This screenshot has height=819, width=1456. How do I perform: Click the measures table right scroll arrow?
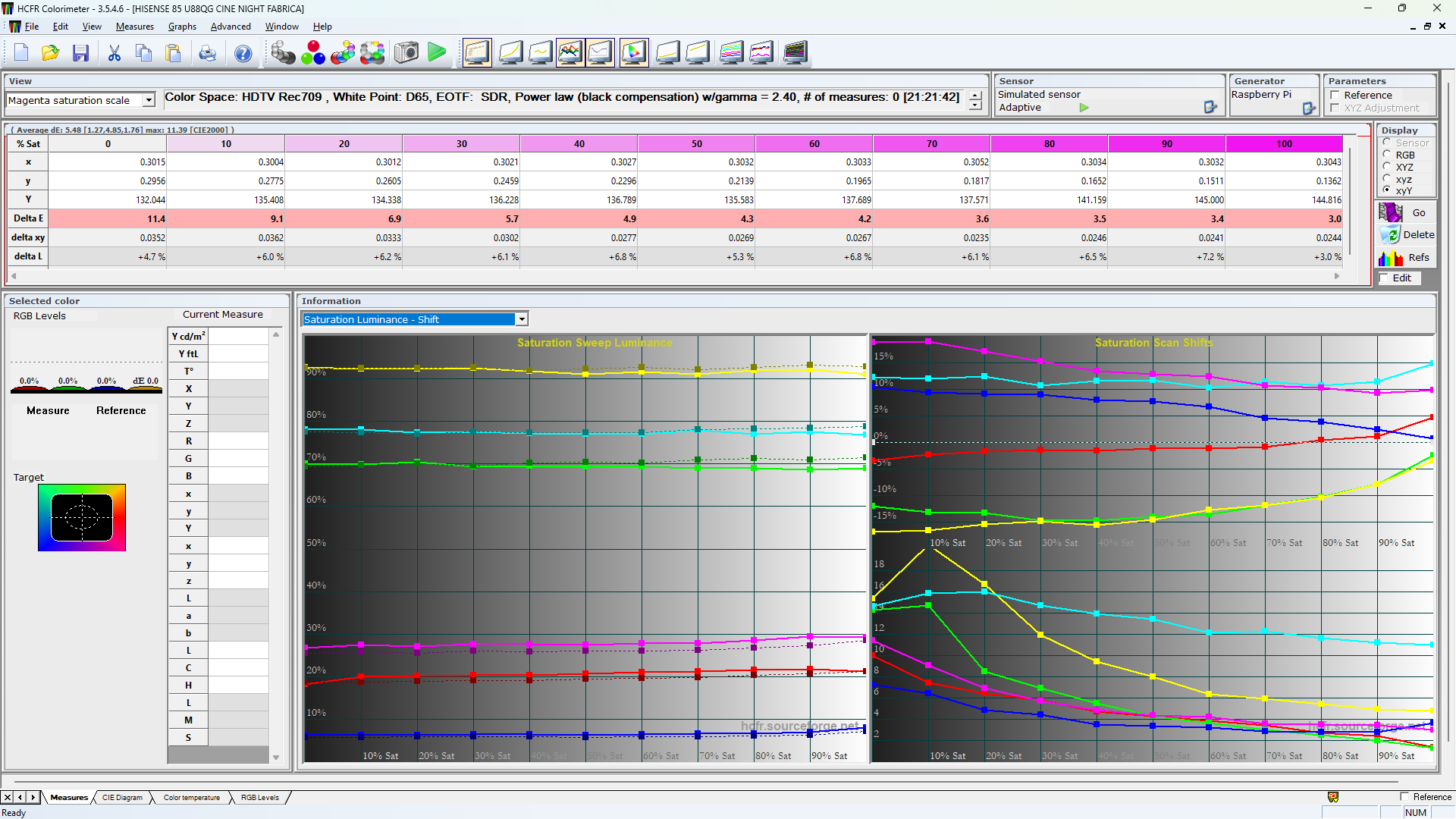1337,276
